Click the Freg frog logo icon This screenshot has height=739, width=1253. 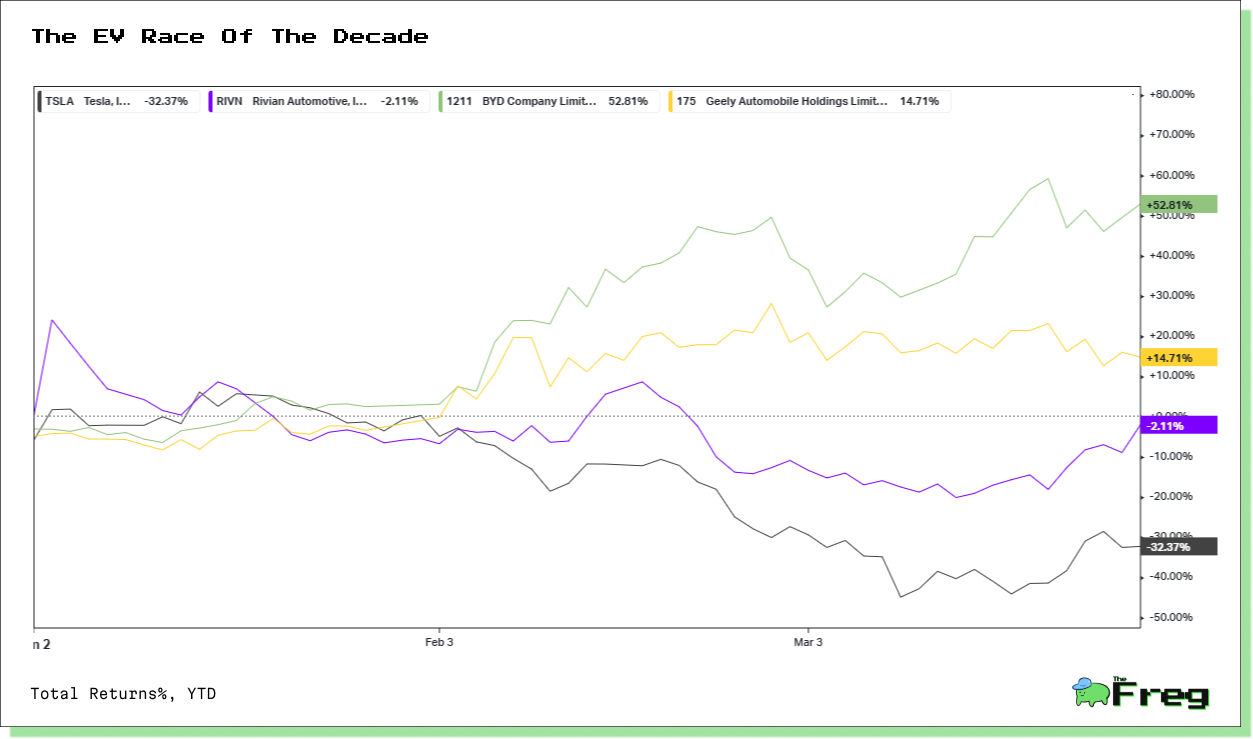pyautogui.click(x=1091, y=692)
